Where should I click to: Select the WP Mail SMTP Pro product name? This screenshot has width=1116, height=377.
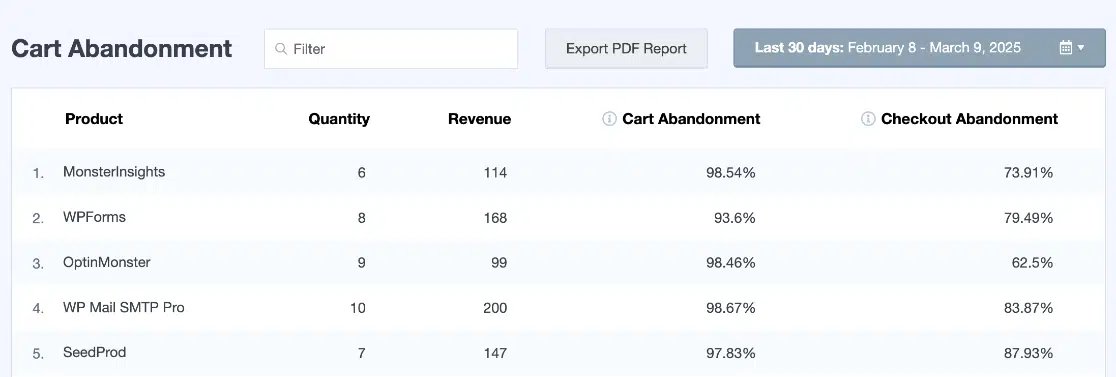coord(124,307)
